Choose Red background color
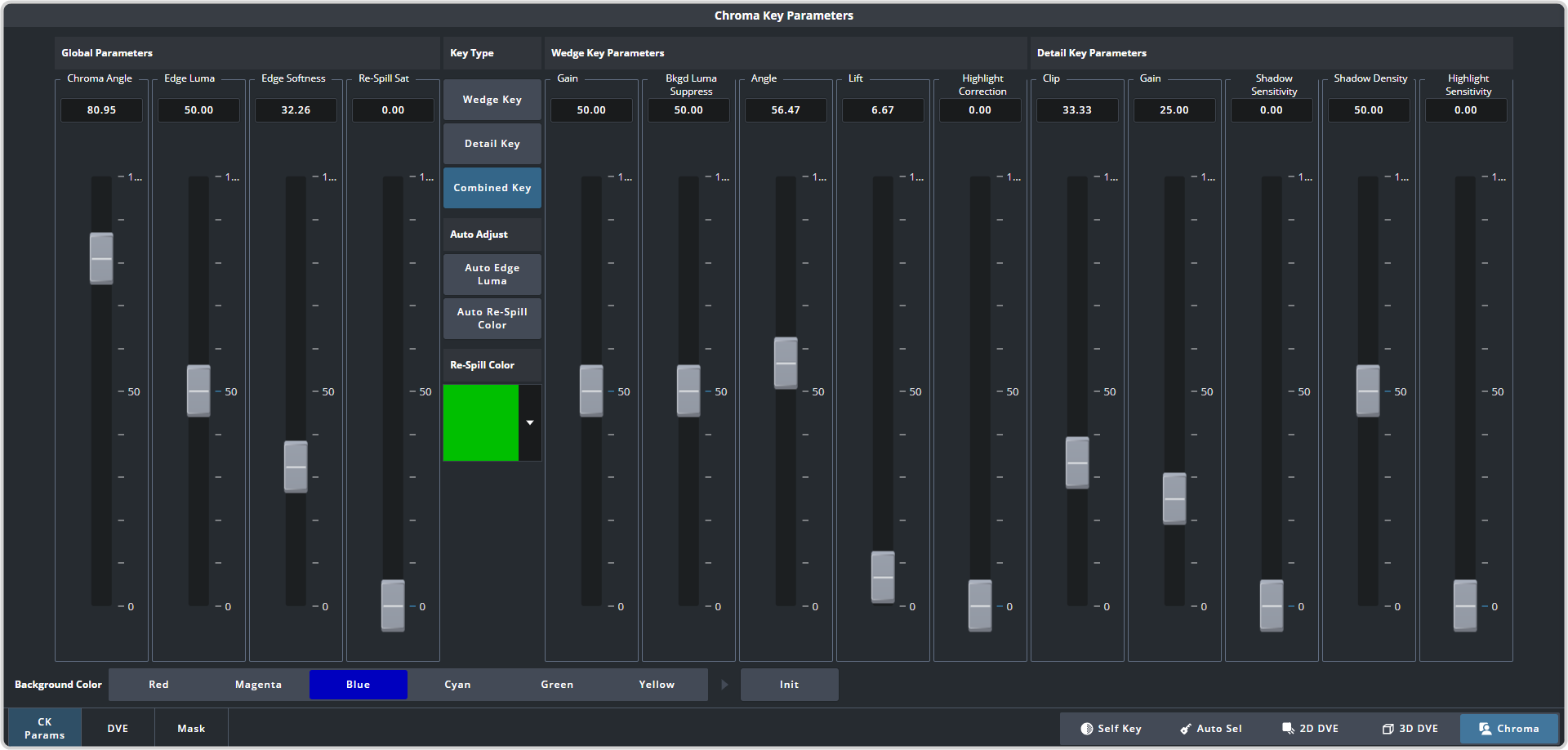The image size is (1568, 750). coord(158,685)
